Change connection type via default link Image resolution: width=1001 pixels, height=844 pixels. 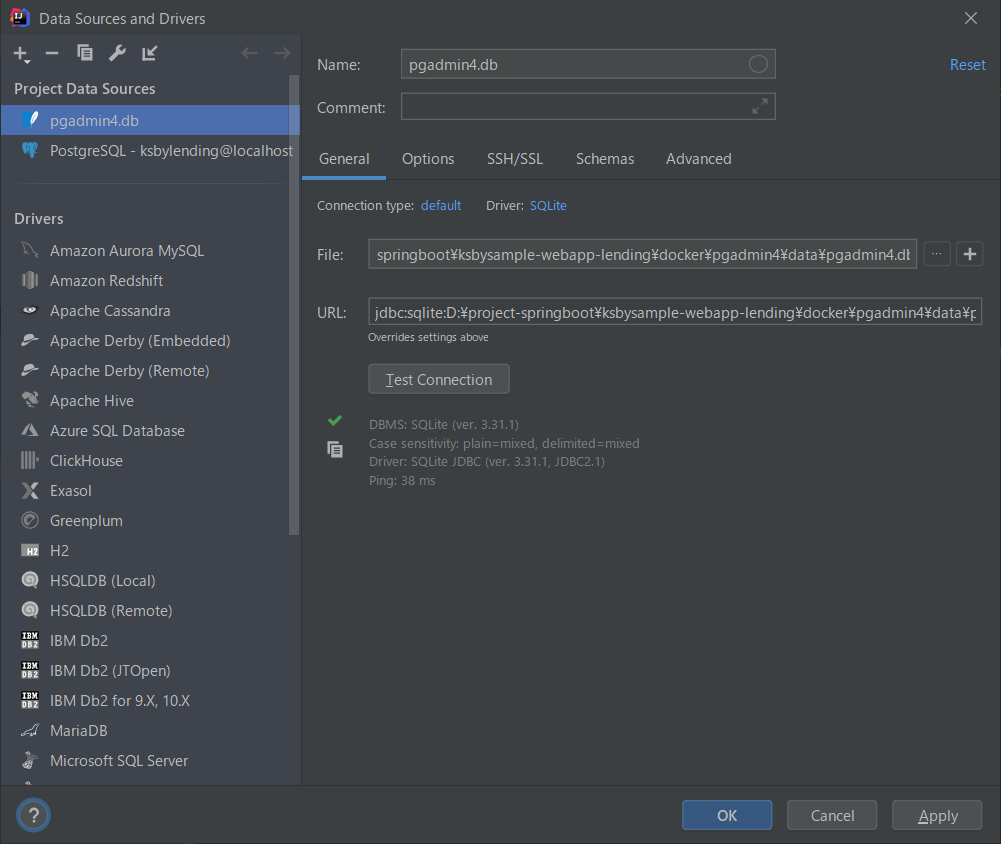(x=440, y=206)
